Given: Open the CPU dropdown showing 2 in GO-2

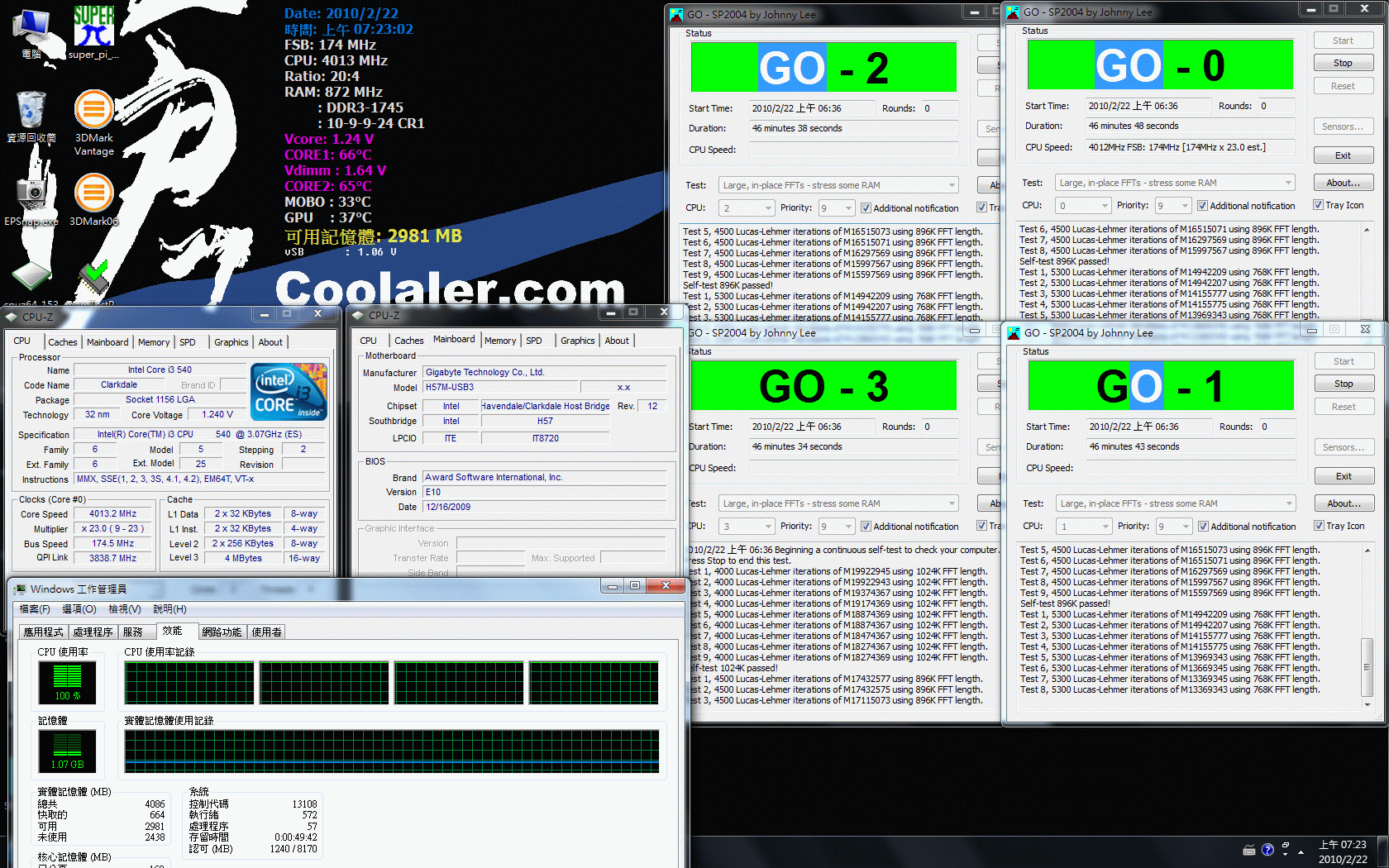Looking at the screenshot, I should [x=747, y=208].
